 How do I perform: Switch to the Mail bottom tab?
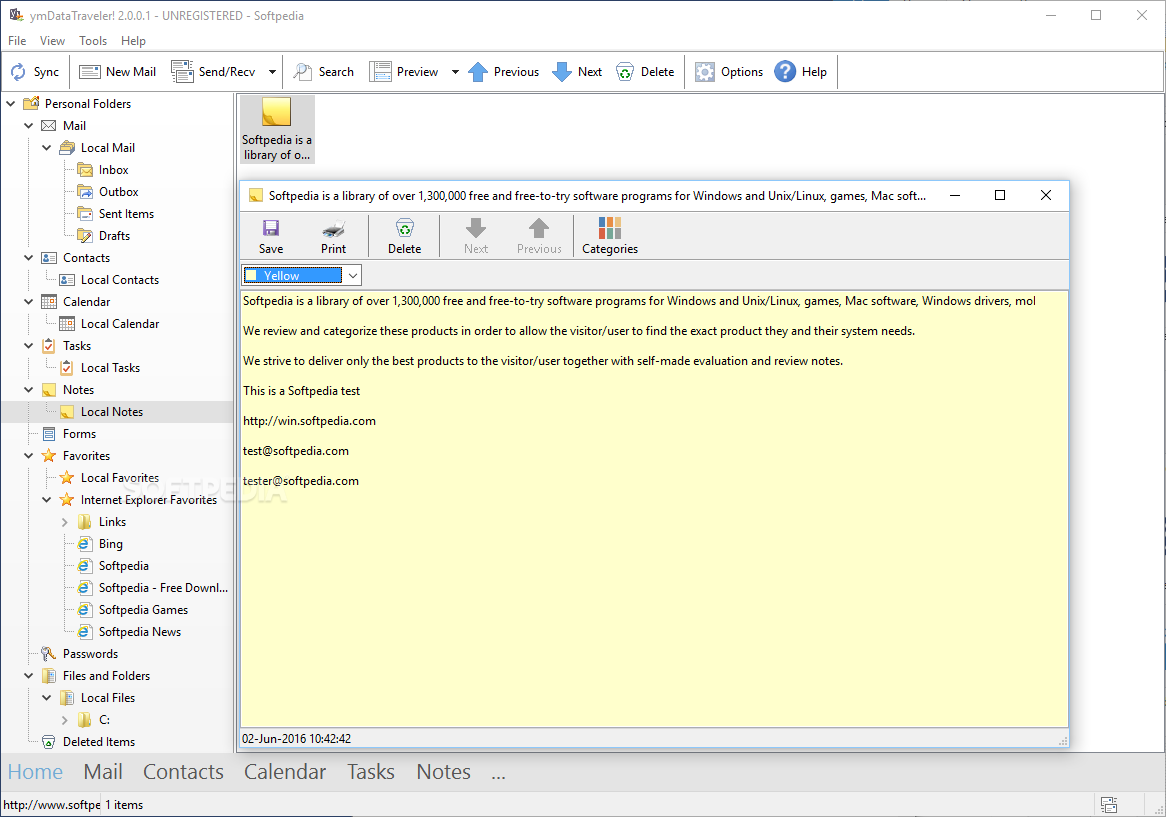[x=103, y=772]
